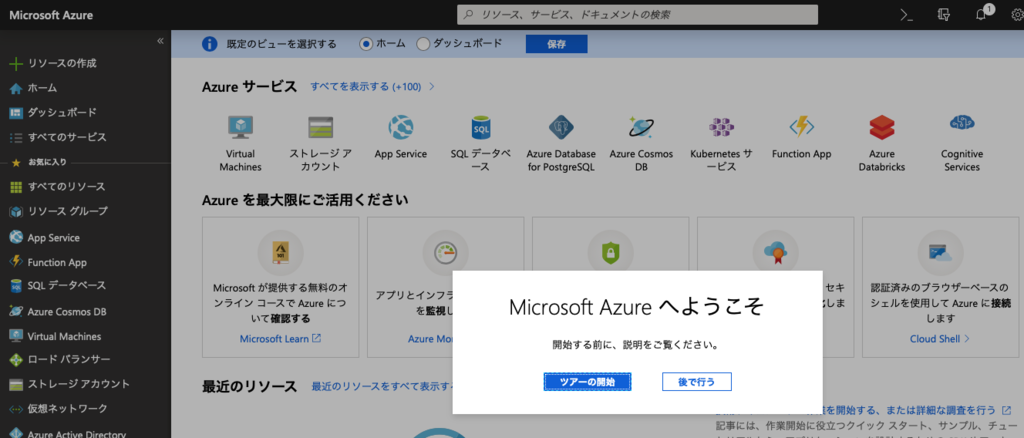The width and height of the screenshot is (1024, 438).
Task: Open sidebar item Virtual Machines
Action: (x=64, y=336)
